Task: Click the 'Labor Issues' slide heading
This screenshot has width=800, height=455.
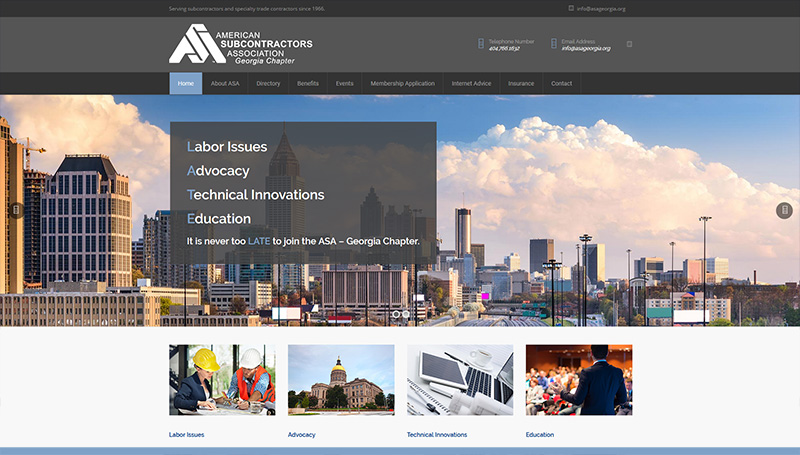Action: pyautogui.click(x=227, y=147)
